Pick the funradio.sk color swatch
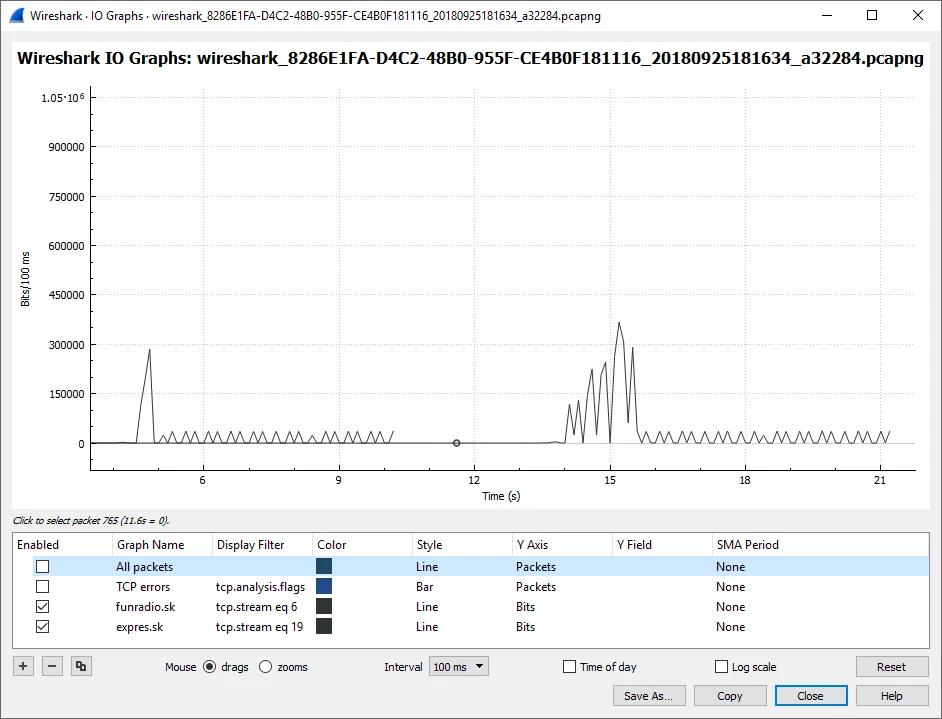Viewport: 942px width, 719px height. click(324, 607)
